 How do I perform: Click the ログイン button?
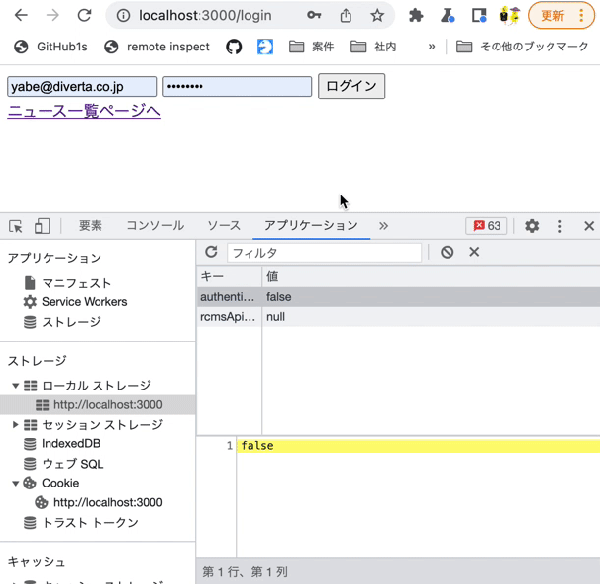(x=351, y=86)
